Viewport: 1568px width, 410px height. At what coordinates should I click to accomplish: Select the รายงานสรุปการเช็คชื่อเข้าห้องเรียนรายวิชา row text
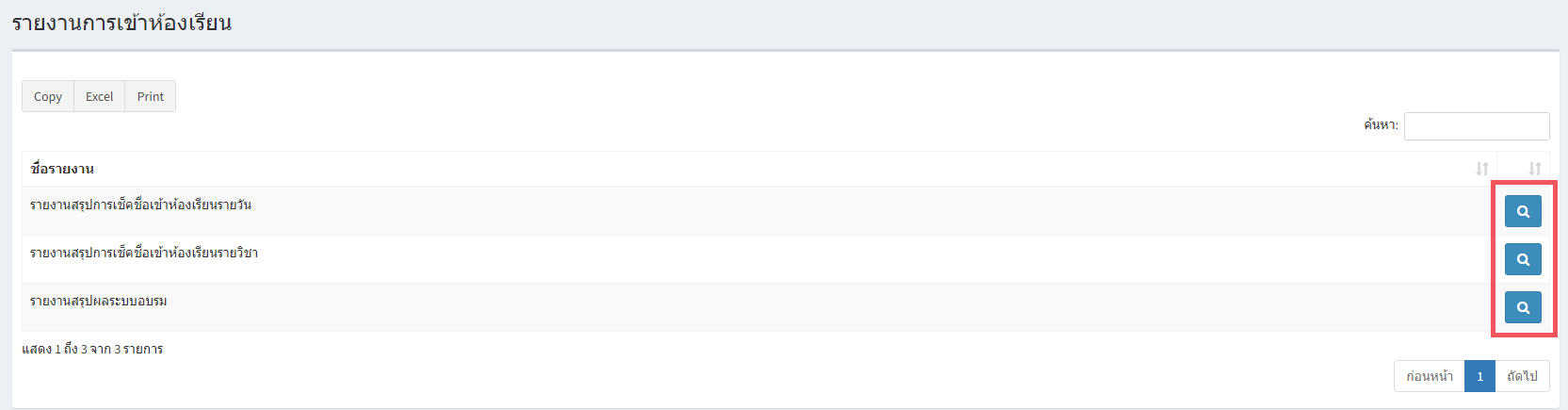(x=144, y=253)
